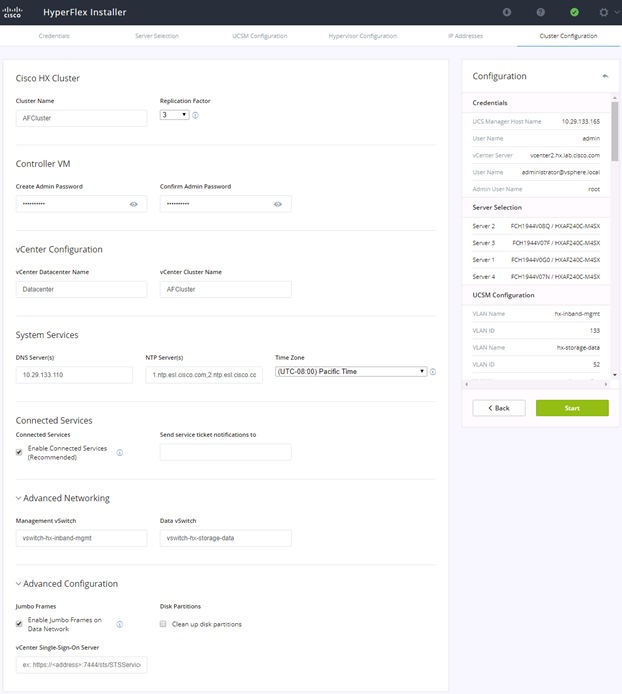
Task: Open the Time Zone dropdown
Action: 351,371
